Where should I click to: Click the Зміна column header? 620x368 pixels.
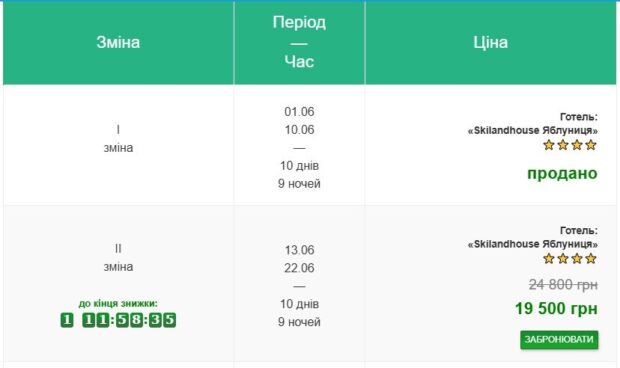(x=118, y=42)
